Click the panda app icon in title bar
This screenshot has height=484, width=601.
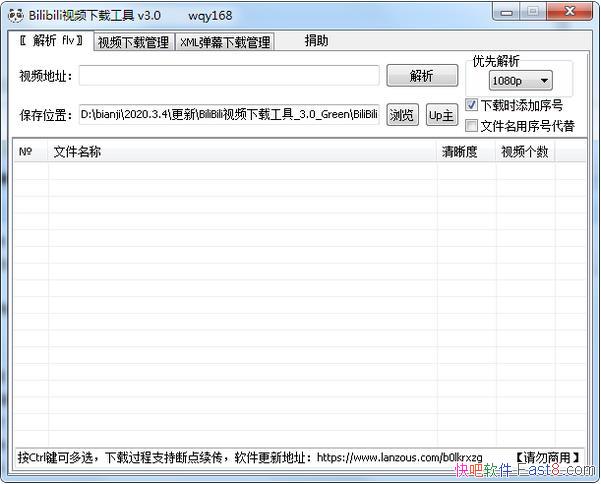tap(14, 15)
